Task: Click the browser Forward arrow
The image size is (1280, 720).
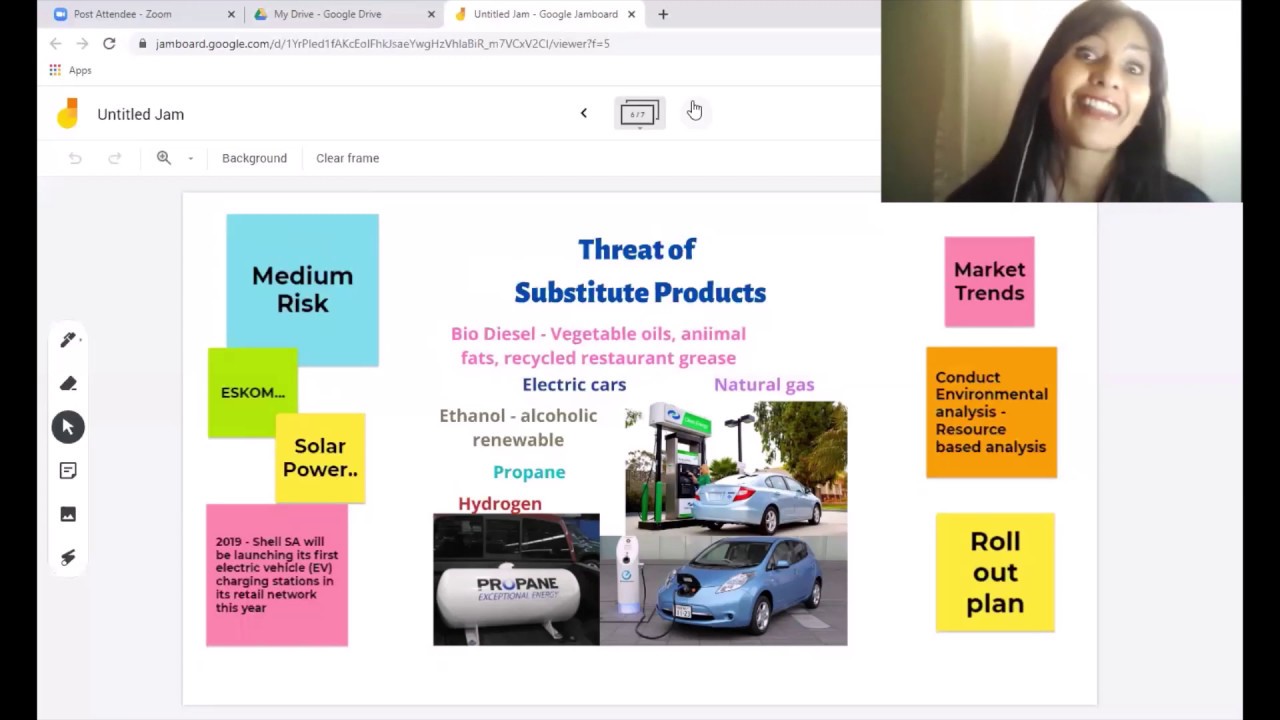Action: [x=82, y=43]
